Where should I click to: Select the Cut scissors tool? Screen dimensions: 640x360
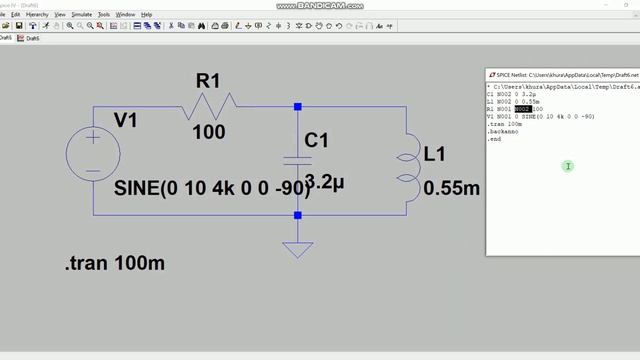[x=171, y=26]
